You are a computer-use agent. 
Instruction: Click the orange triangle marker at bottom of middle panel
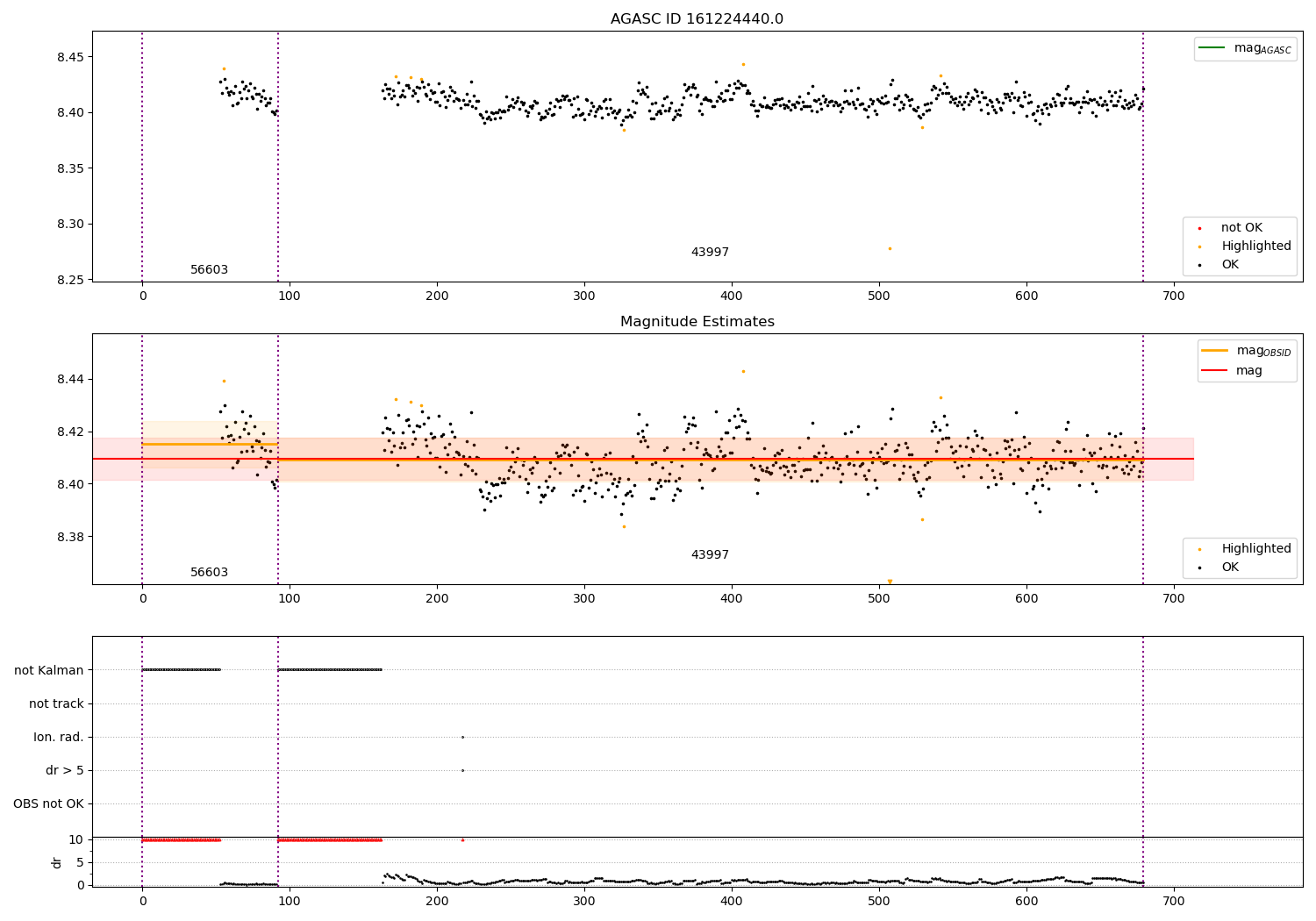point(890,582)
